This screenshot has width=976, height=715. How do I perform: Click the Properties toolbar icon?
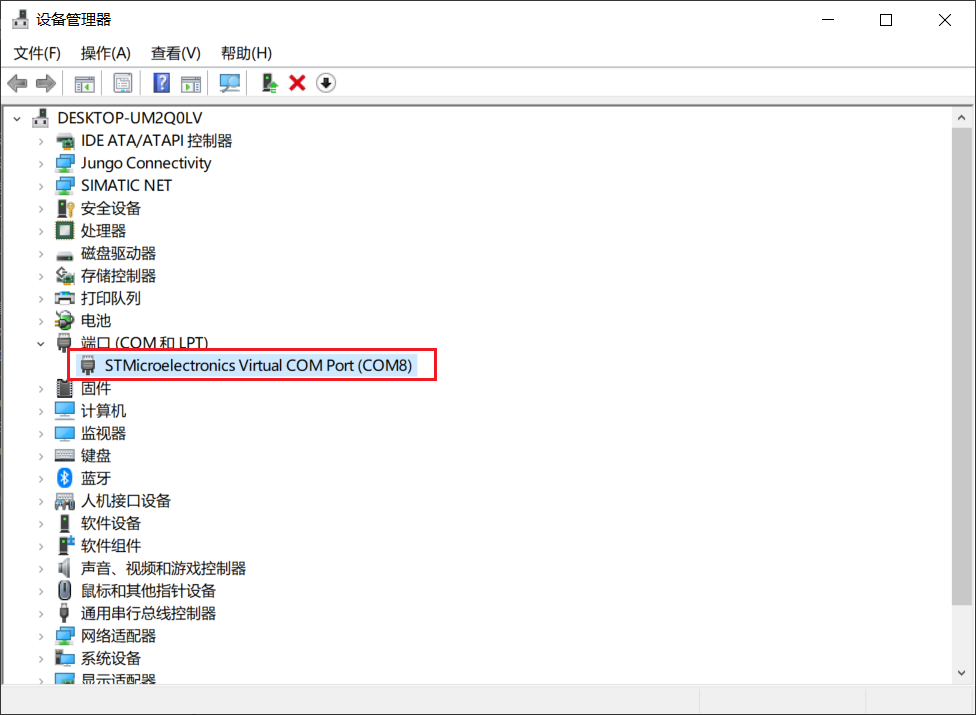tap(123, 83)
